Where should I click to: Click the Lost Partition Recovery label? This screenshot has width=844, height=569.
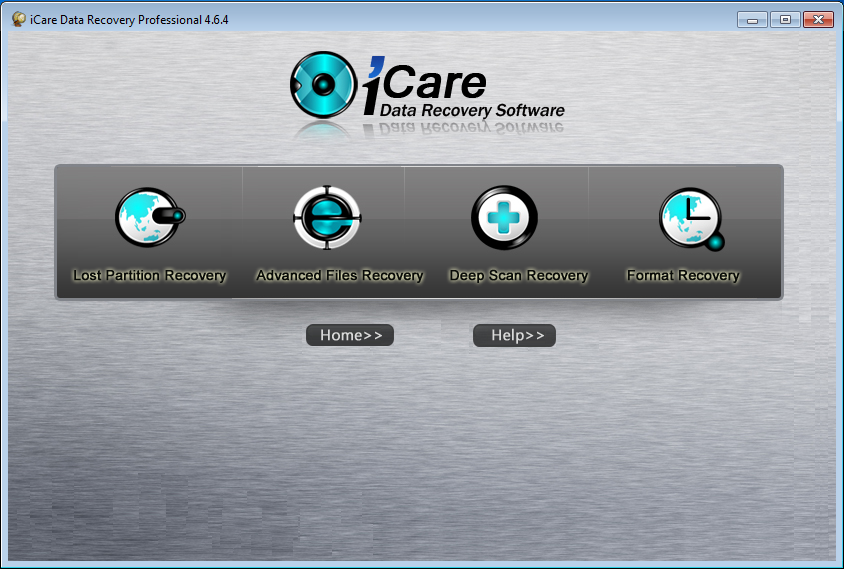coord(150,275)
